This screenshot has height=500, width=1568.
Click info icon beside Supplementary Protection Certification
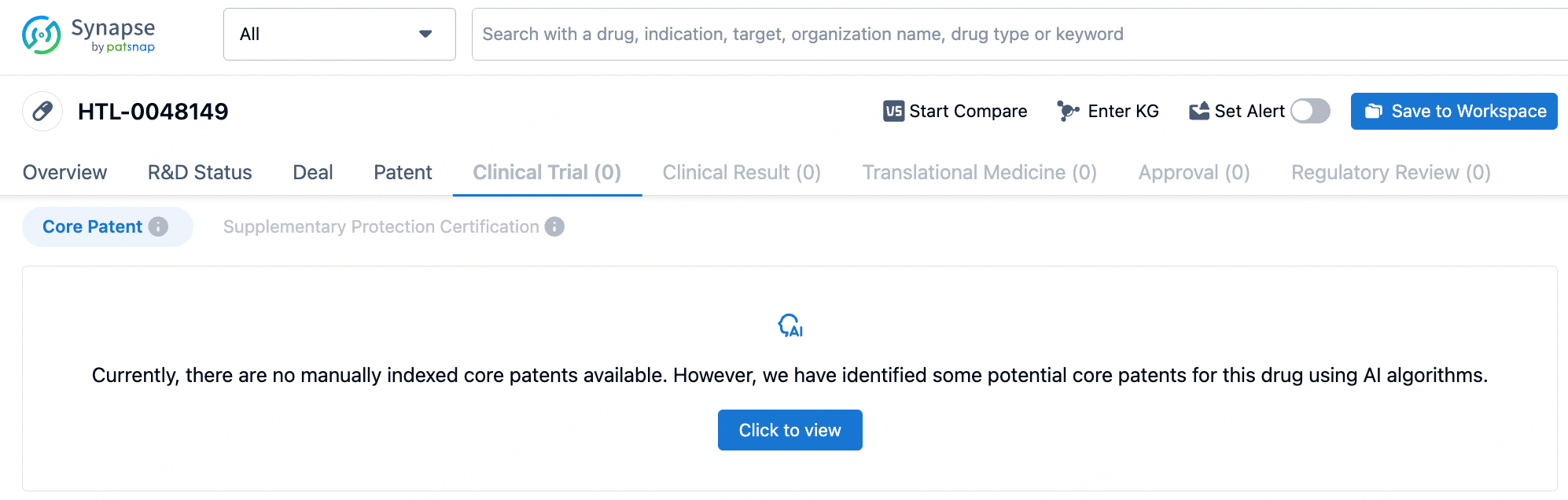coord(554,226)
